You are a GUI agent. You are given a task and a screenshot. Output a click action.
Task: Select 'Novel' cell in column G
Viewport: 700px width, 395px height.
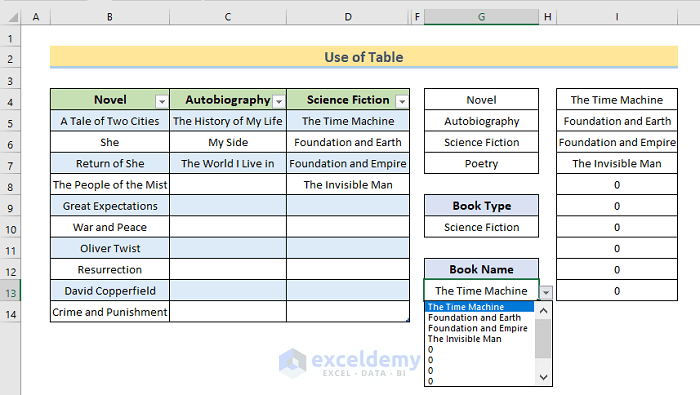pyautogui.click(x=481, y=100)
